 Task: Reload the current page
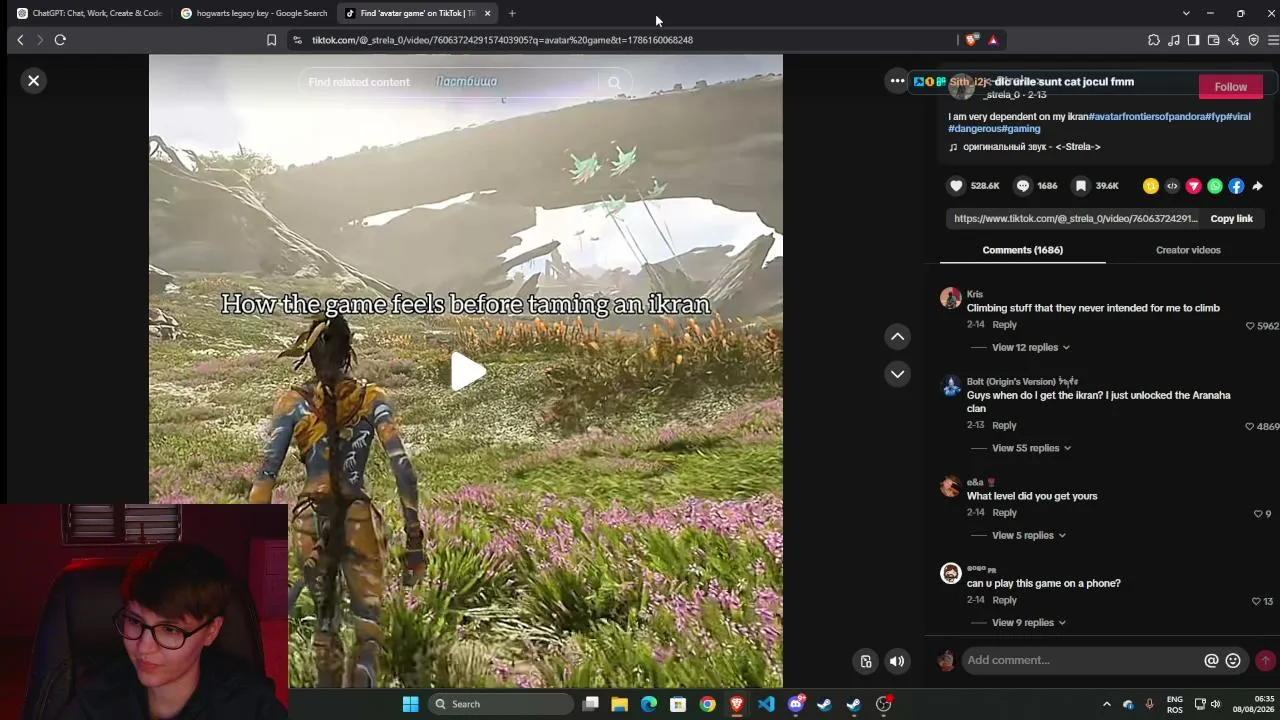pyautogui.click(x=60, y=40)
